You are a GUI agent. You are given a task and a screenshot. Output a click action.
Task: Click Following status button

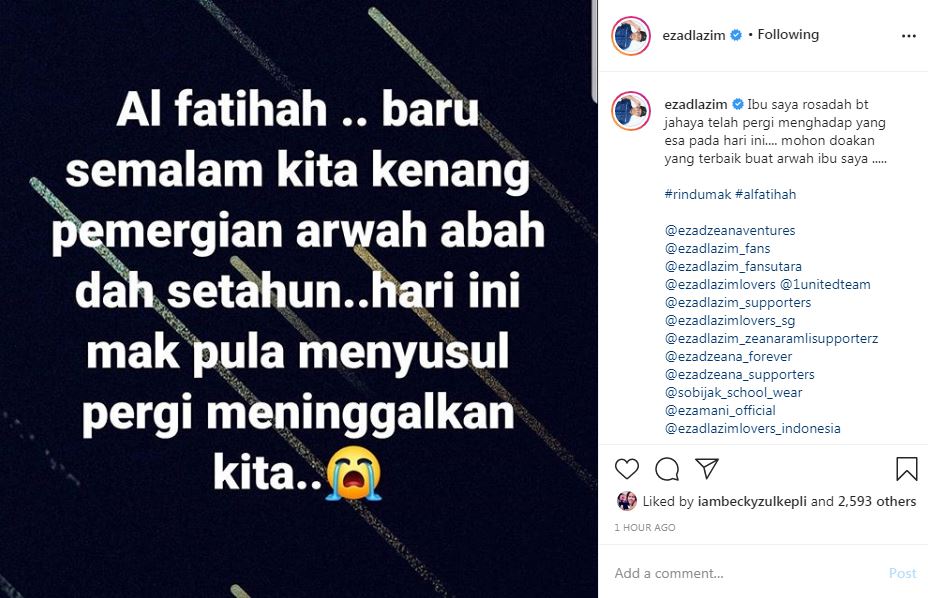click(788, 34)
